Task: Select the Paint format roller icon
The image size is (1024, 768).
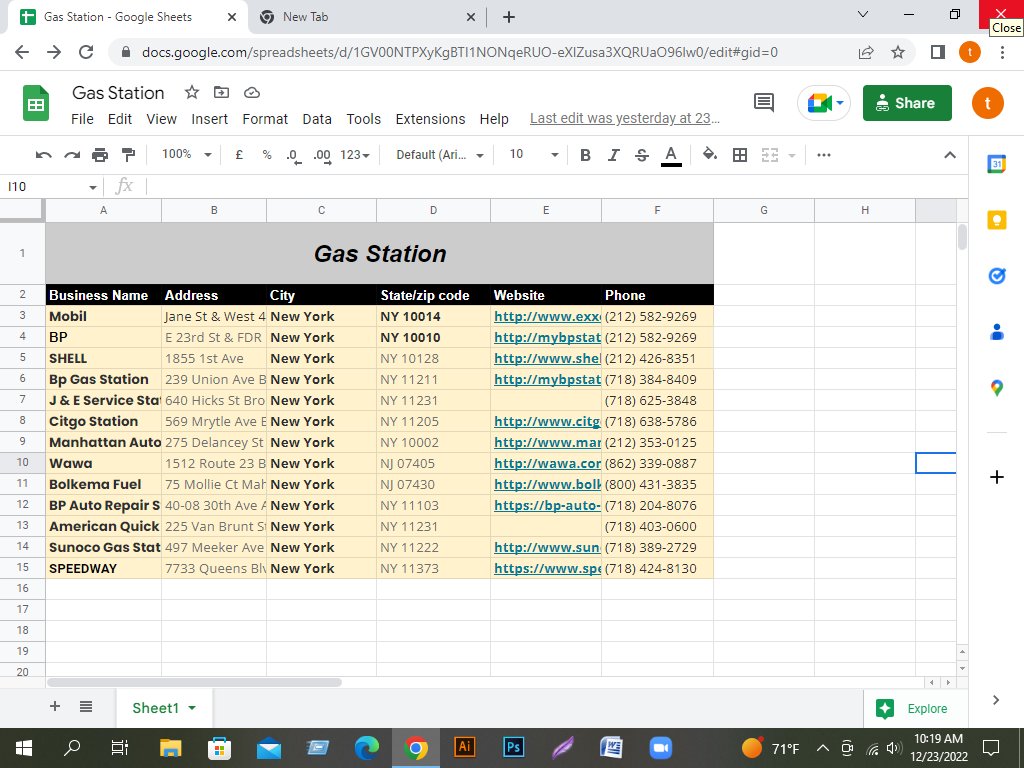Action: coord(128,155)
